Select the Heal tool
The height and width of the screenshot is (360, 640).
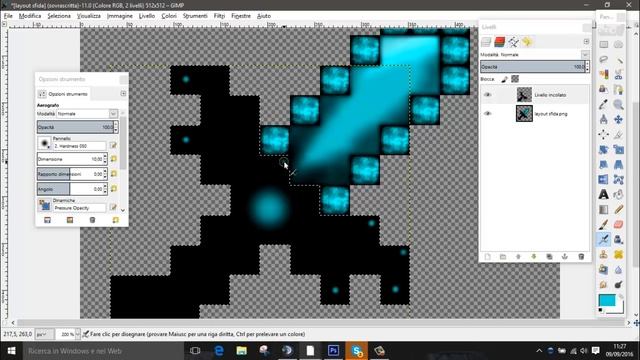[619, 254]
